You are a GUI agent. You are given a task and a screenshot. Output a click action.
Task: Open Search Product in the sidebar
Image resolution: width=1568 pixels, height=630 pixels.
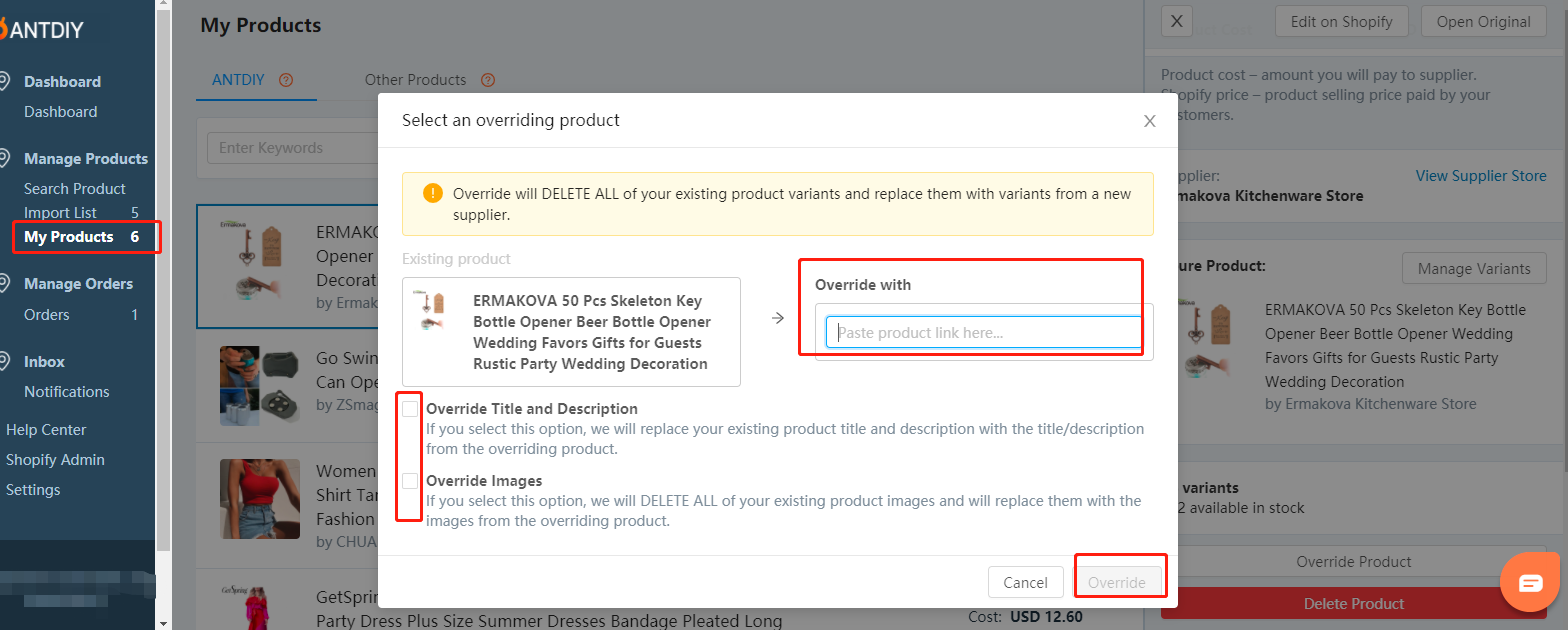click(75, 189)
